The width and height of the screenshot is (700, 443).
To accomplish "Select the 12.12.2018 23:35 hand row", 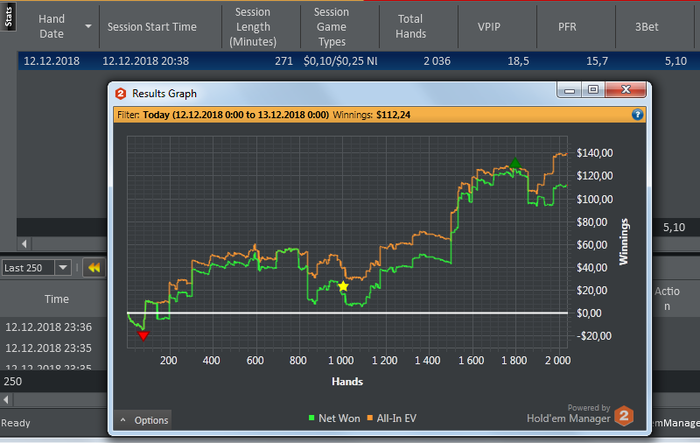I will click(49, 348).
